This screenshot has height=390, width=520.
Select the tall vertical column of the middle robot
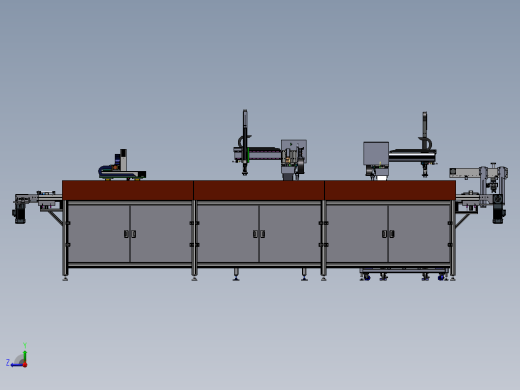245,142
